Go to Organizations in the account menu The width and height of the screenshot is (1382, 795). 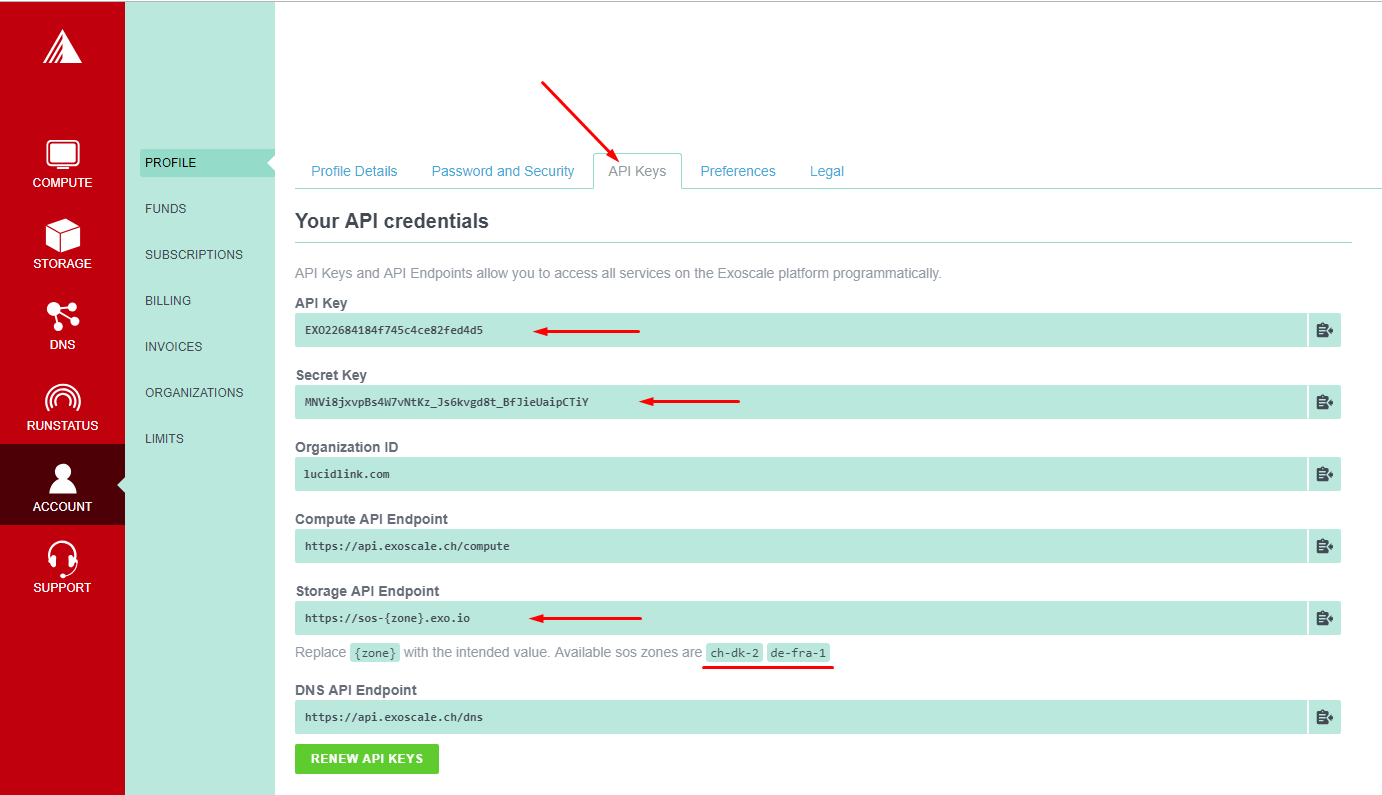click(x=194, y=393)
